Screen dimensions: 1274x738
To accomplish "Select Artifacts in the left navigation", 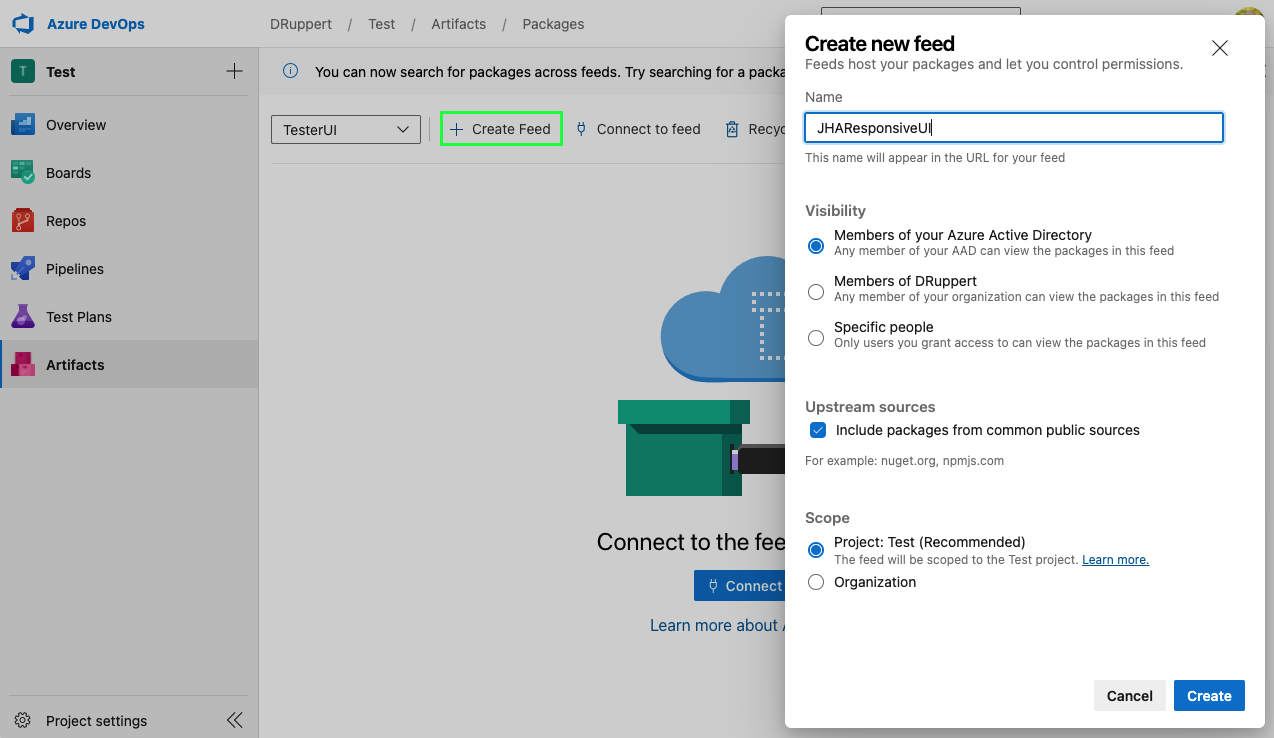I will (x=75, y=365).
